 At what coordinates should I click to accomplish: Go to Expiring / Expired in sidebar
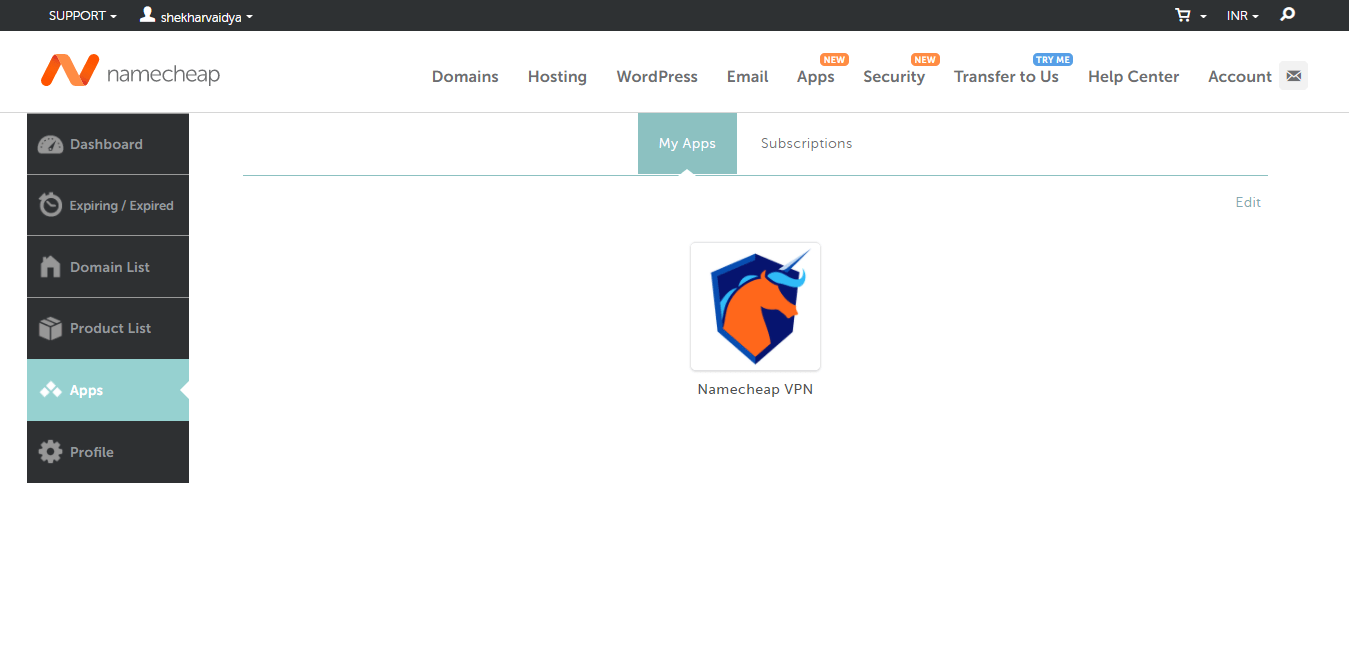[108, 205]
